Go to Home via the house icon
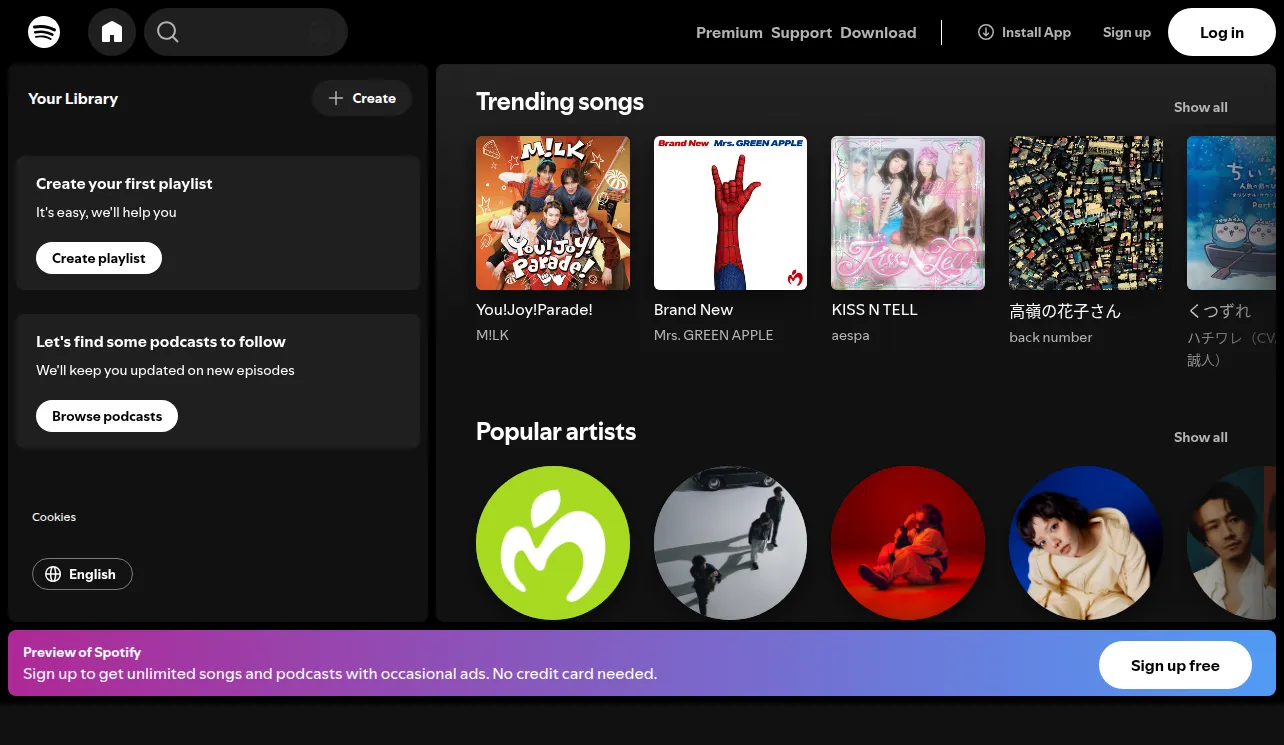Image resolution: width=1284 pixels, height=745 pixels. click(x=112, y=32)
